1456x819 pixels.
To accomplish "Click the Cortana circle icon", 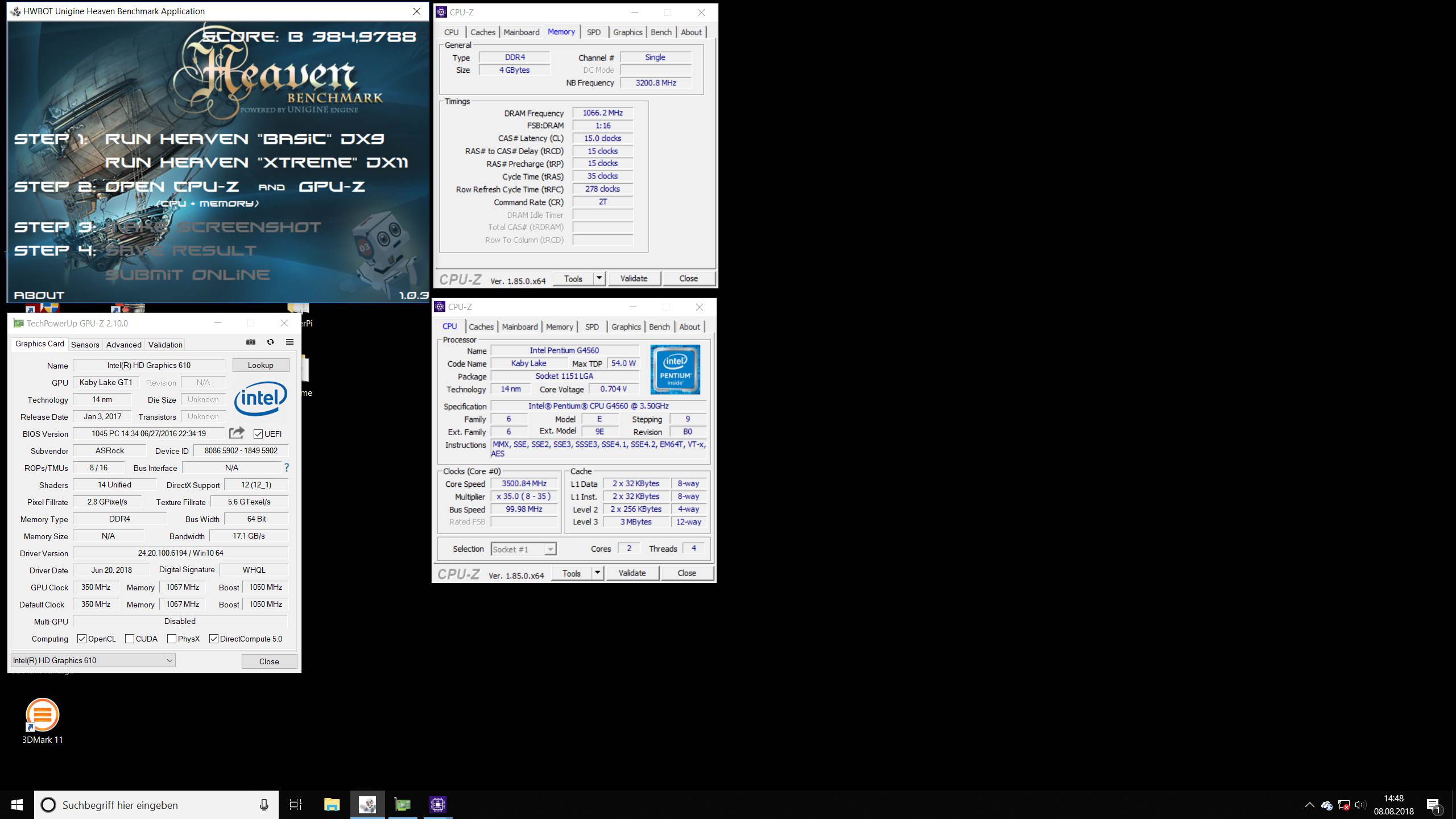I will [x=49, y=805].
